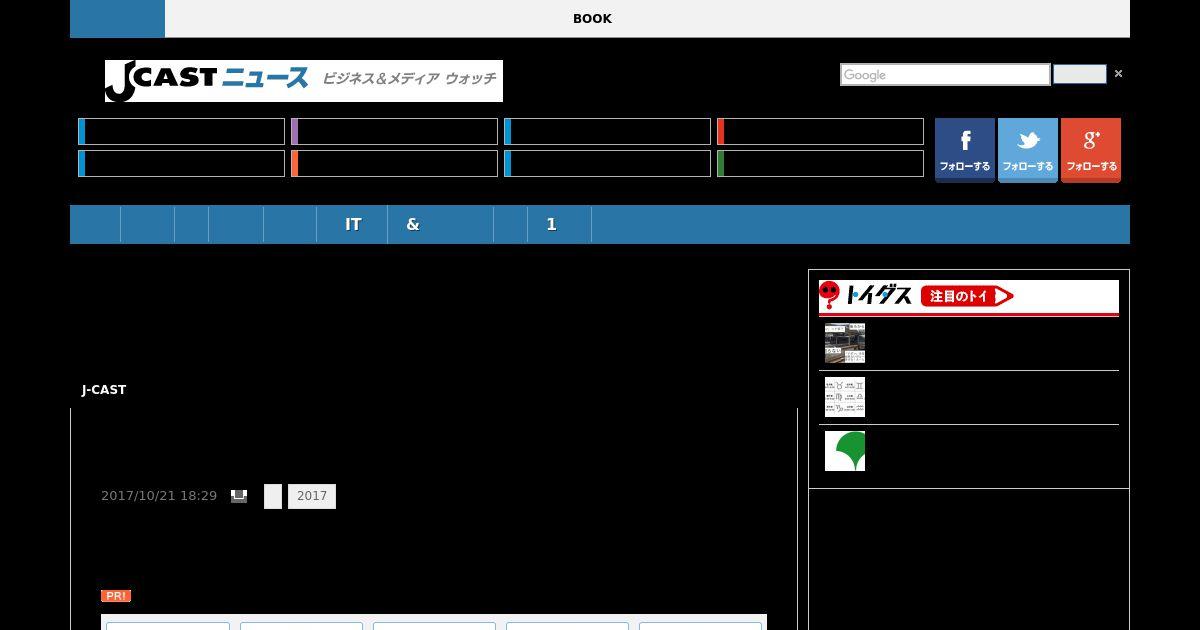The width and height of the screenshot is (1200, 630).
Task: Open the green ginkgo emblem thumbnail
Action: click(845, 451)
